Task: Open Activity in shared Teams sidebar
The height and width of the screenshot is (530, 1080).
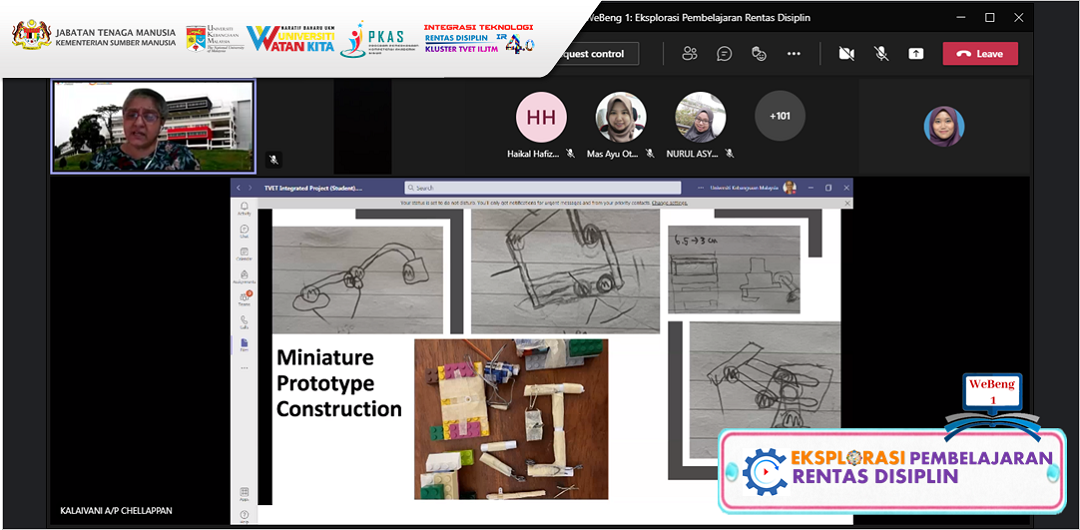Action: [x=244, y=207]
